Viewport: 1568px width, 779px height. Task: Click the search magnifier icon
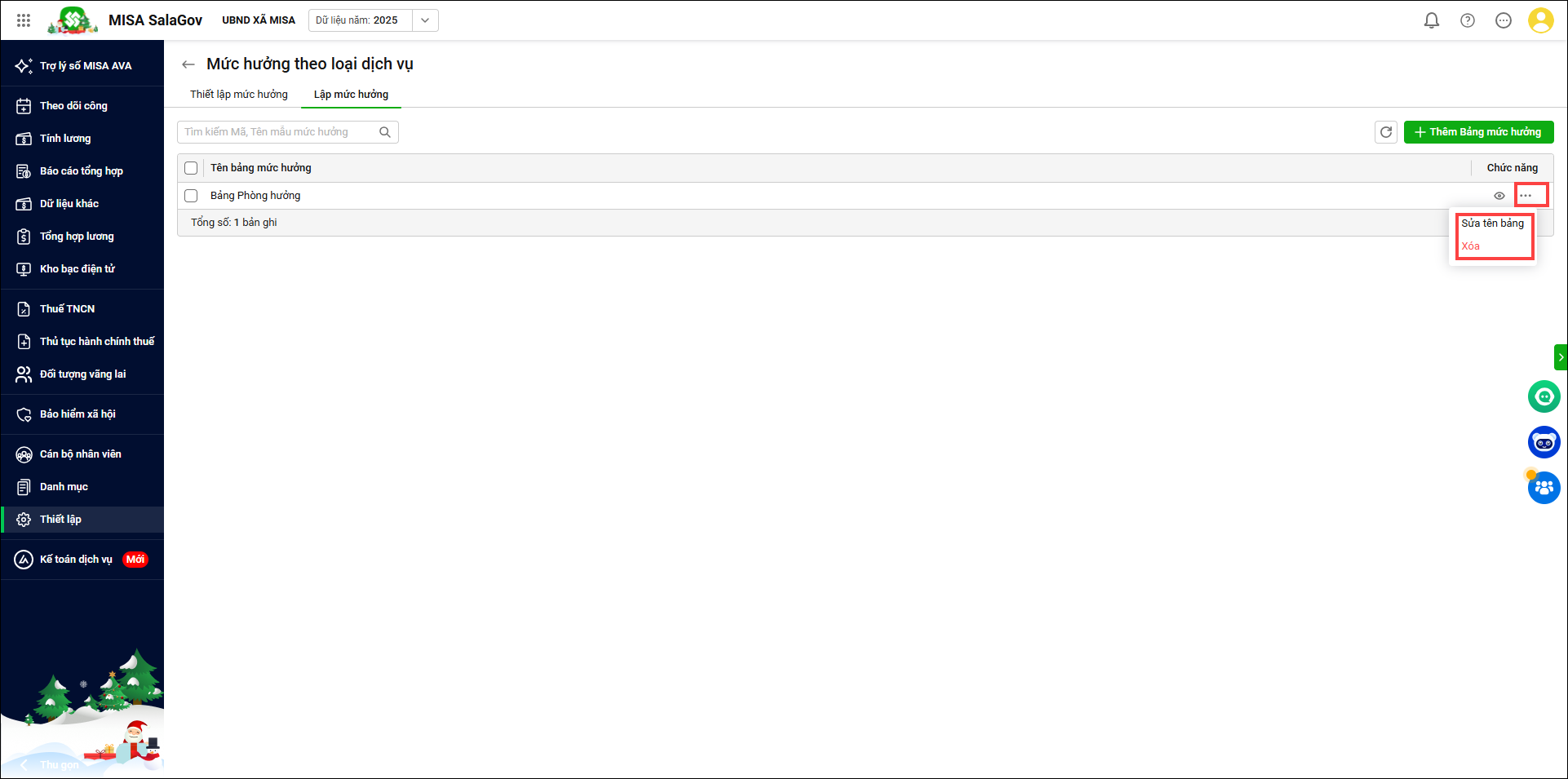click(x=385, y=132)
